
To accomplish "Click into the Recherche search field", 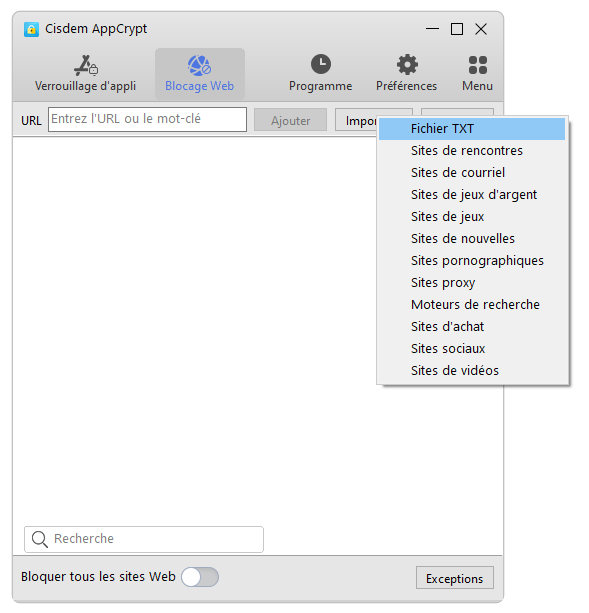I will point(144,540).
